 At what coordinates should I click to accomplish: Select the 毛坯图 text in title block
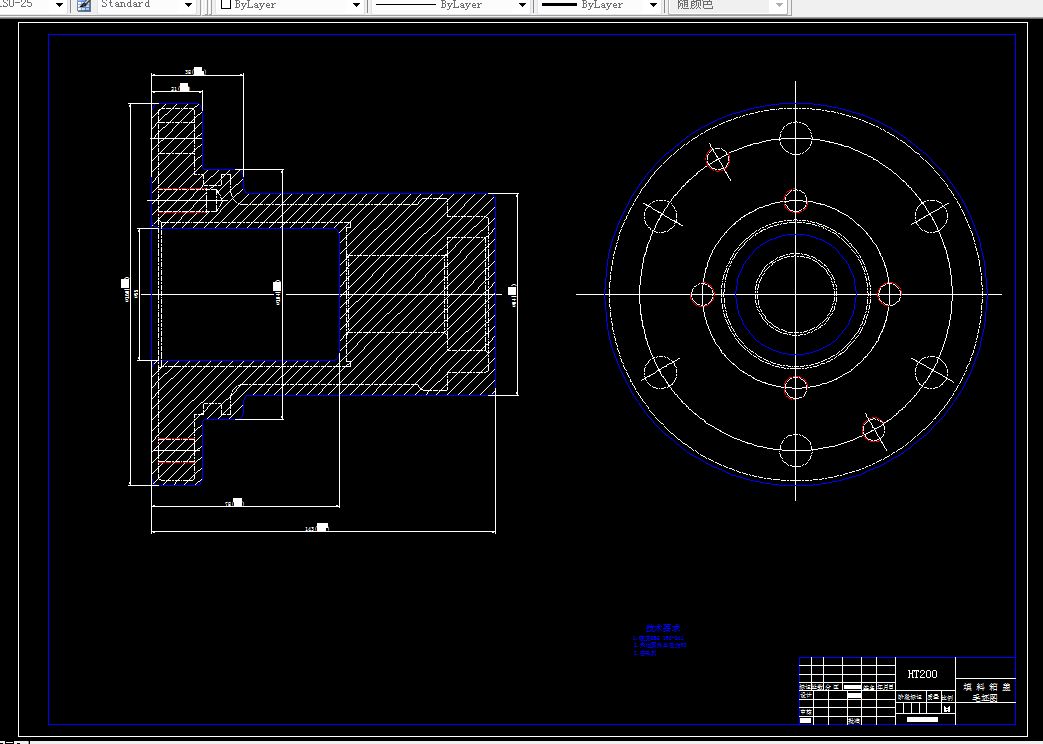click(x=985, y=697)
